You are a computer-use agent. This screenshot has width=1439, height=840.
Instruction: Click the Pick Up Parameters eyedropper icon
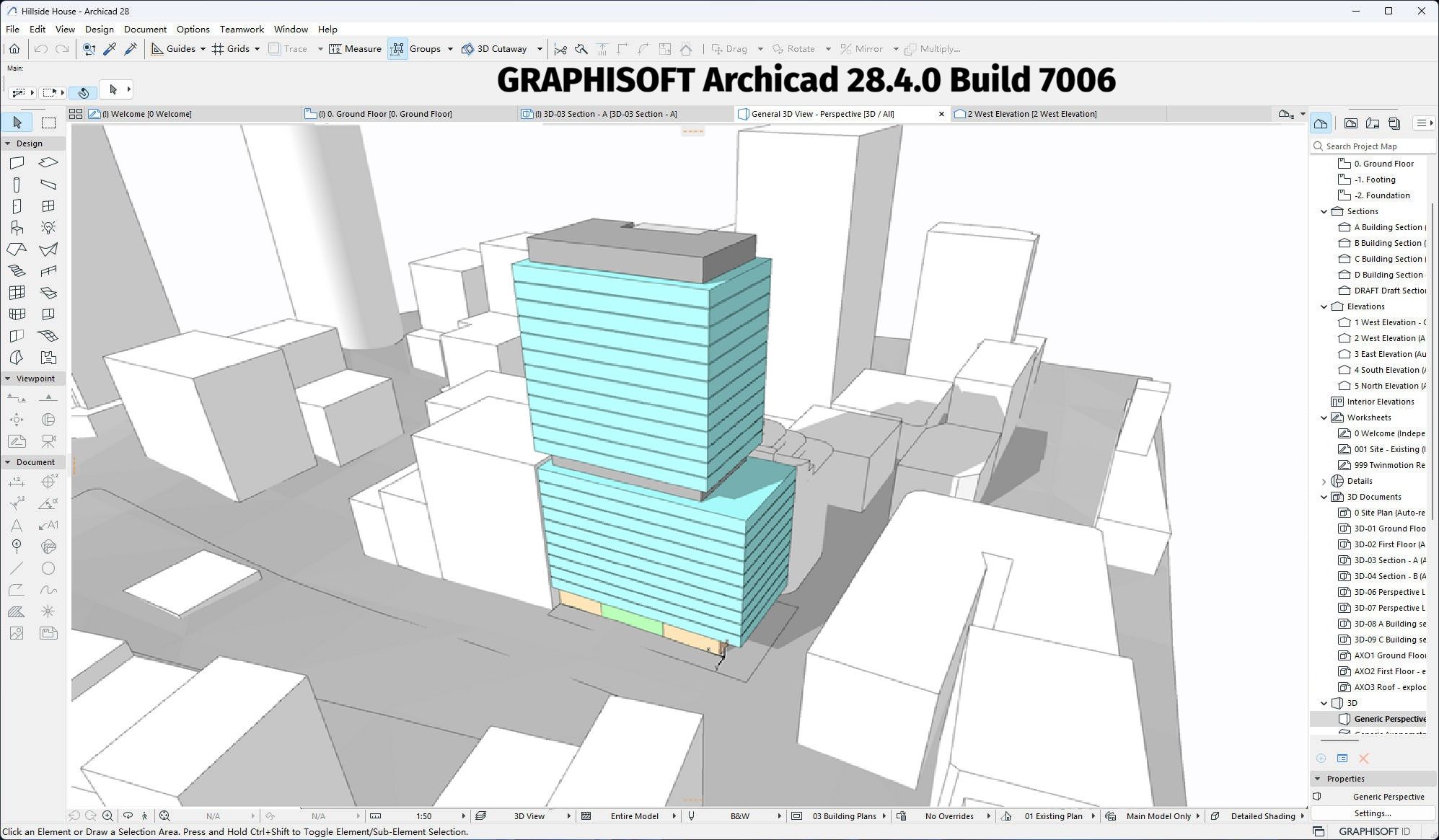[110, 49]
